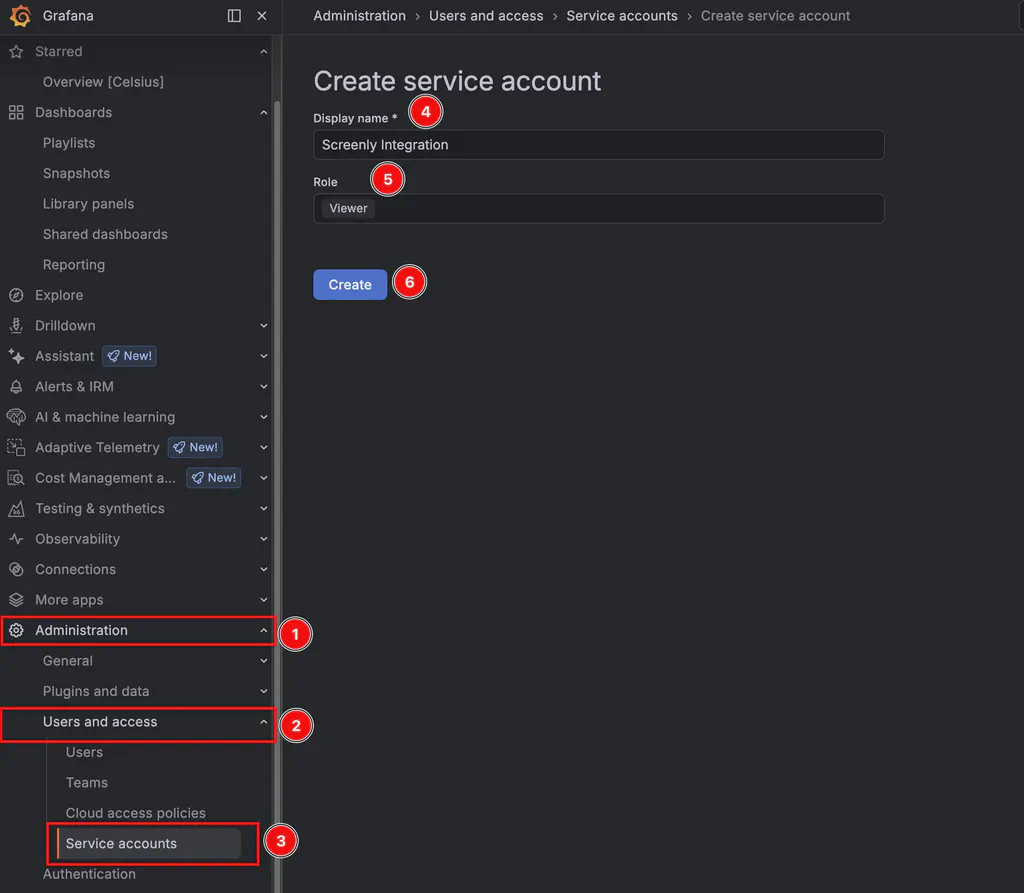Select the Observability icon

(x=16, y=539)
